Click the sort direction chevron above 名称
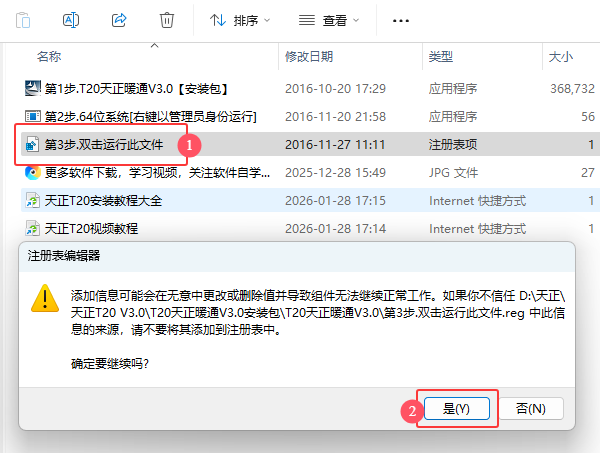 (x=155, y=46)
